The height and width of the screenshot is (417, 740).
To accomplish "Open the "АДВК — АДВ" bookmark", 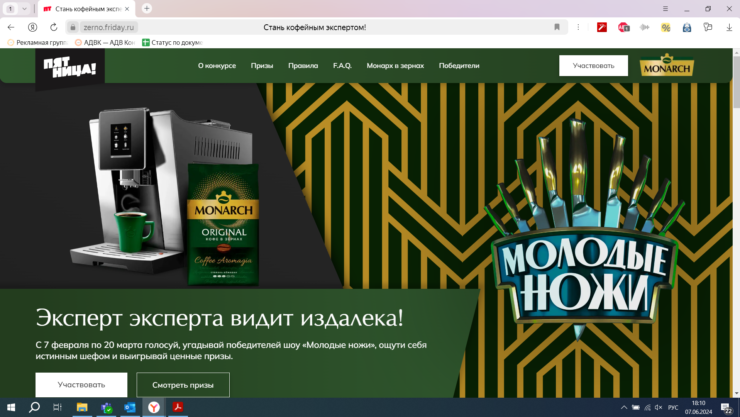I will 105,42.
